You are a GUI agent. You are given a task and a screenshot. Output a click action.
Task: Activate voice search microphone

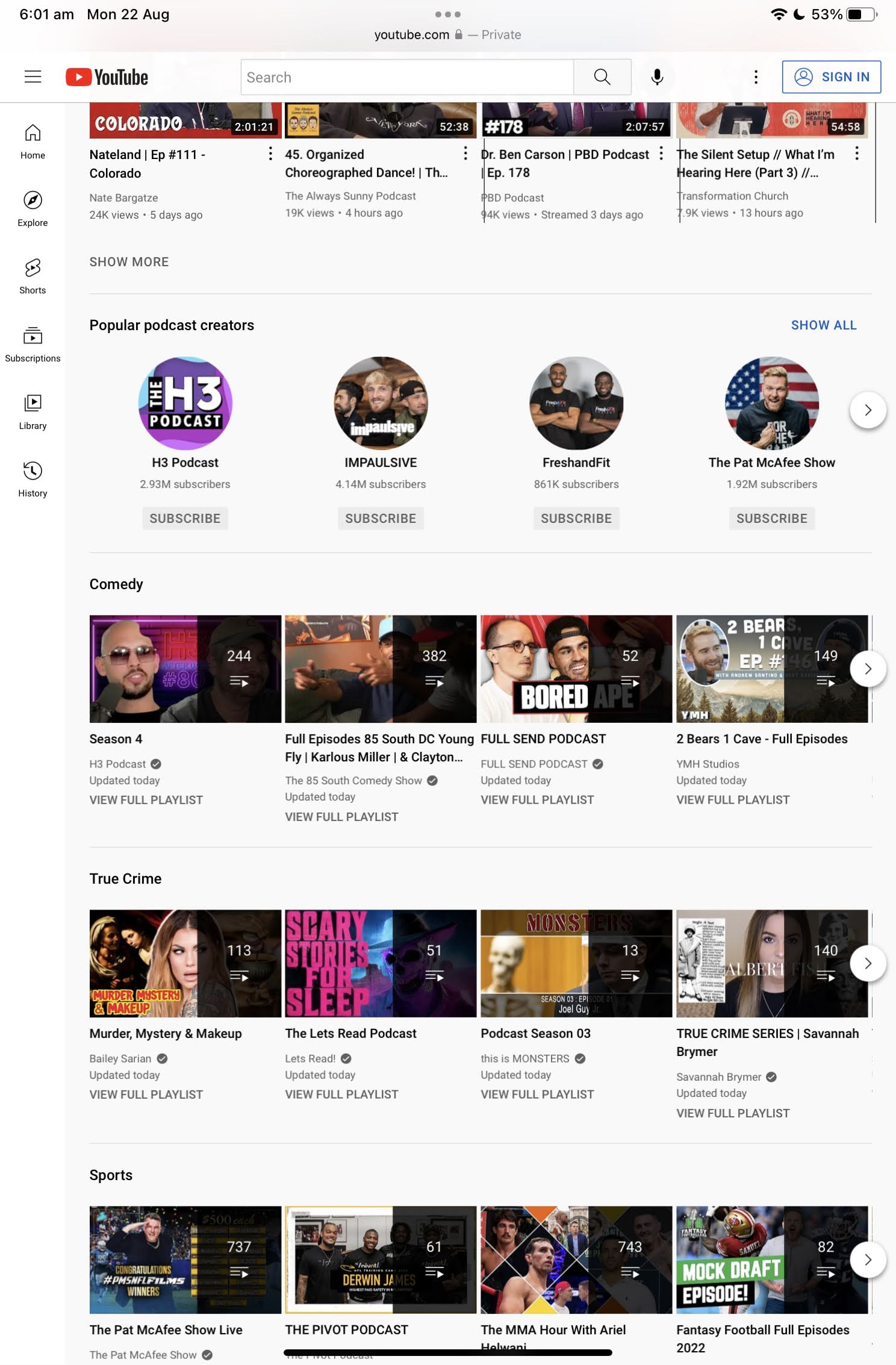point(657,77)
